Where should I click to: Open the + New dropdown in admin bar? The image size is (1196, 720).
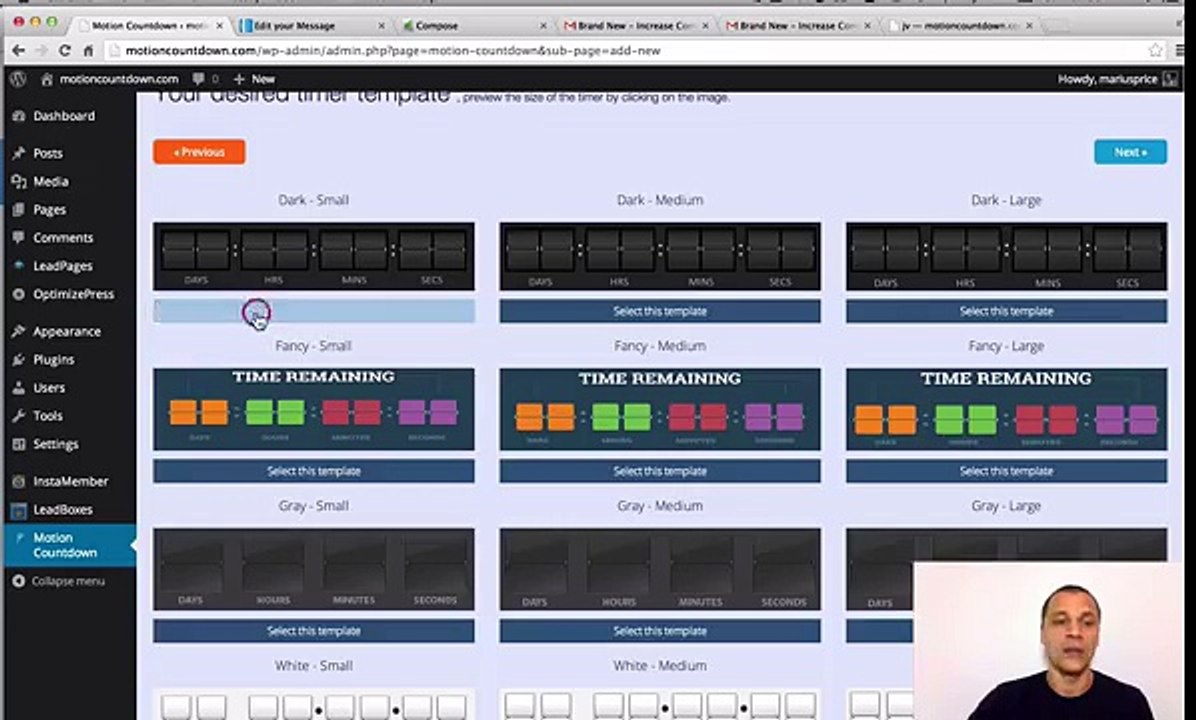pyautogui.click(x=255, y=79)
